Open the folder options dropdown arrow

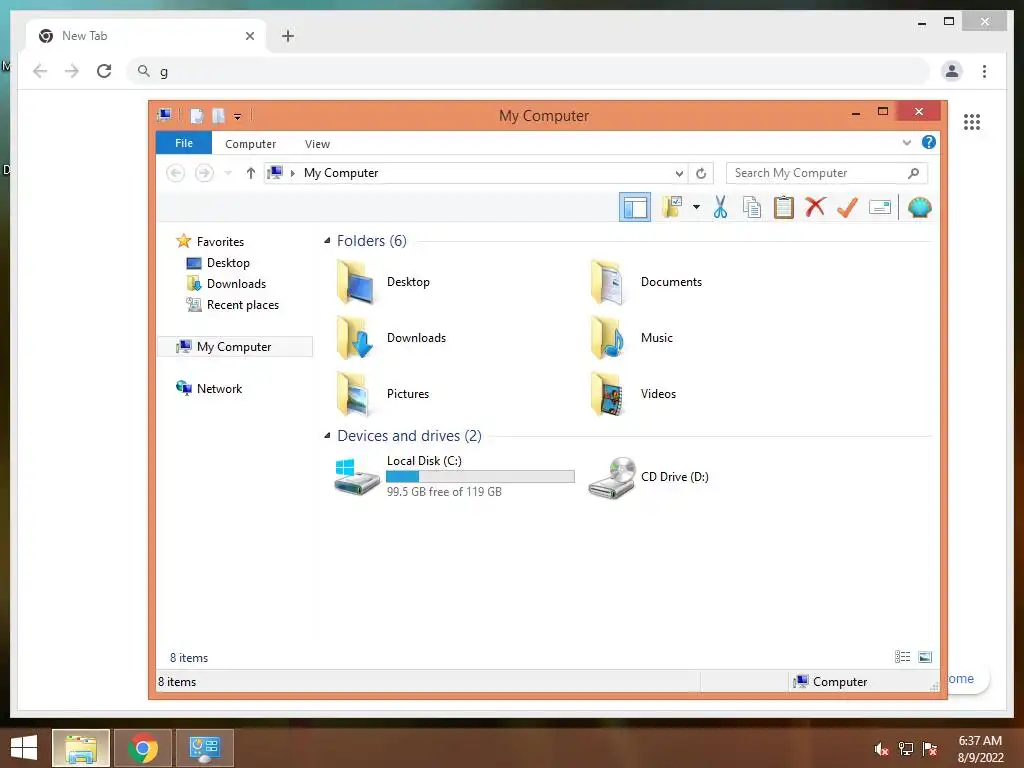point(696,208)
